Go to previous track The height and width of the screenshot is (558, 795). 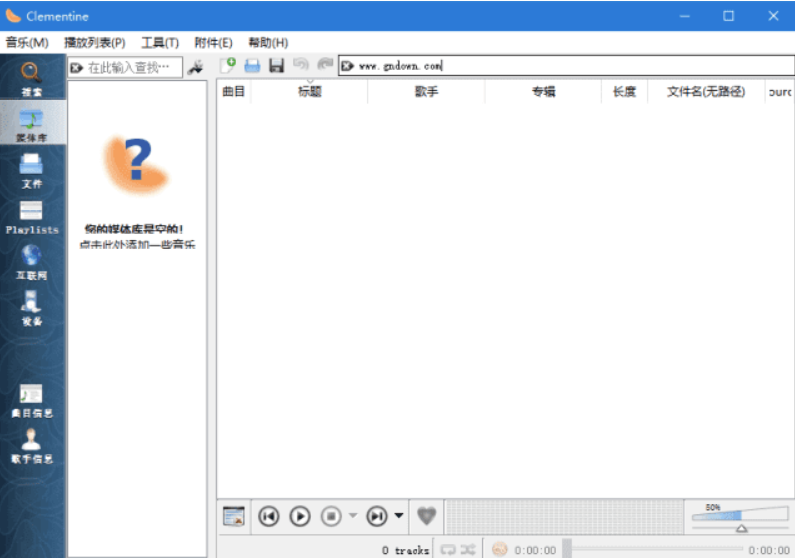pos(269,516)
